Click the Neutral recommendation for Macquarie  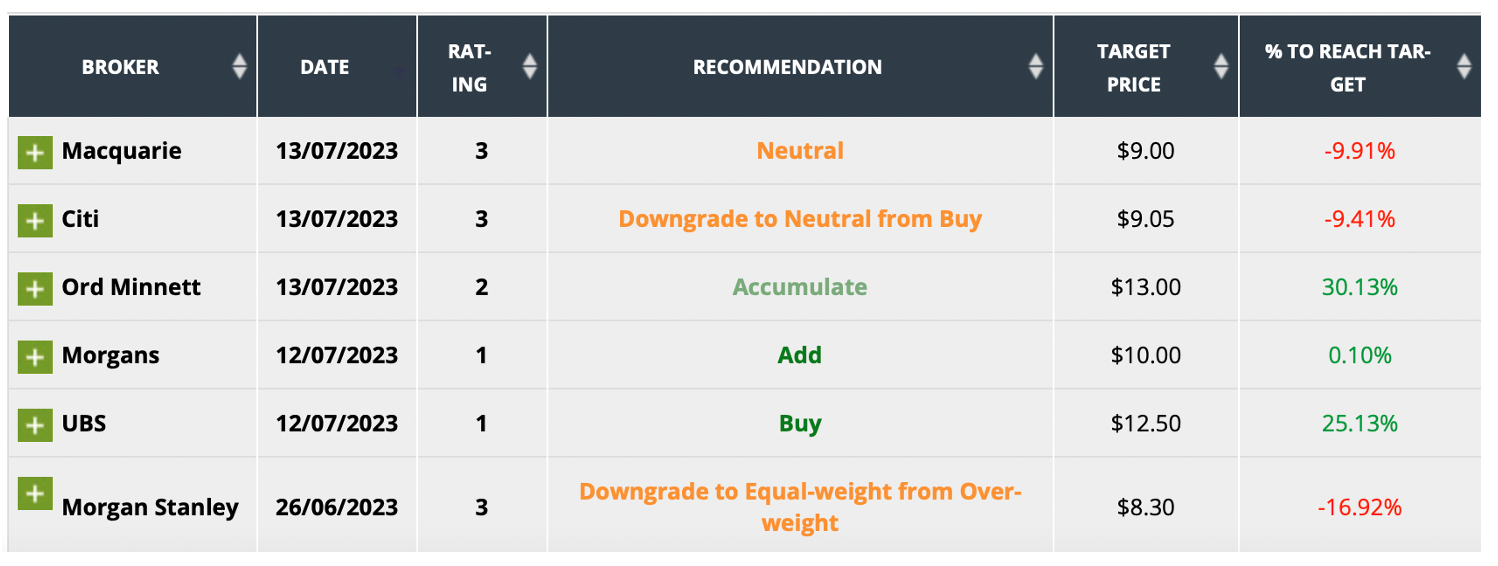coord(800,151)
